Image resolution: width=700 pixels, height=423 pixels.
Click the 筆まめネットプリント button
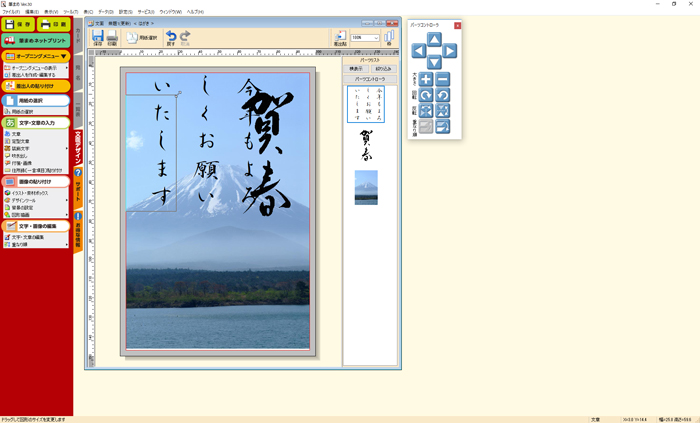pos(36,40)
